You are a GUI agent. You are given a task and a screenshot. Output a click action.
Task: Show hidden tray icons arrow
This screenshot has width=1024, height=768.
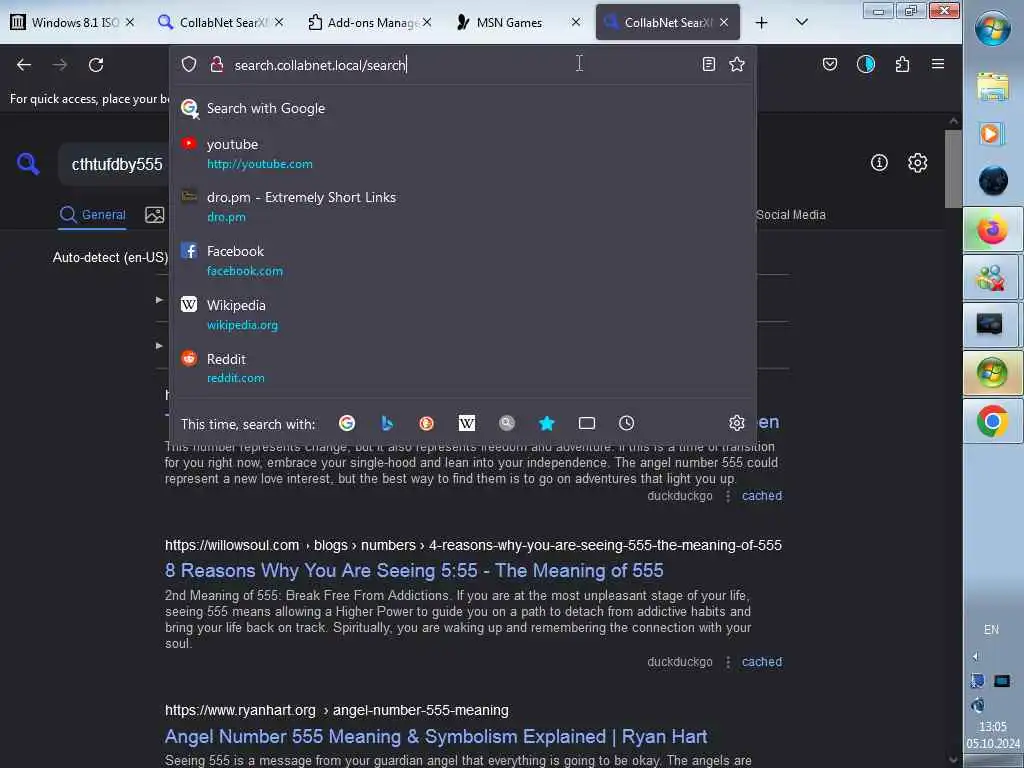[976, 657]
